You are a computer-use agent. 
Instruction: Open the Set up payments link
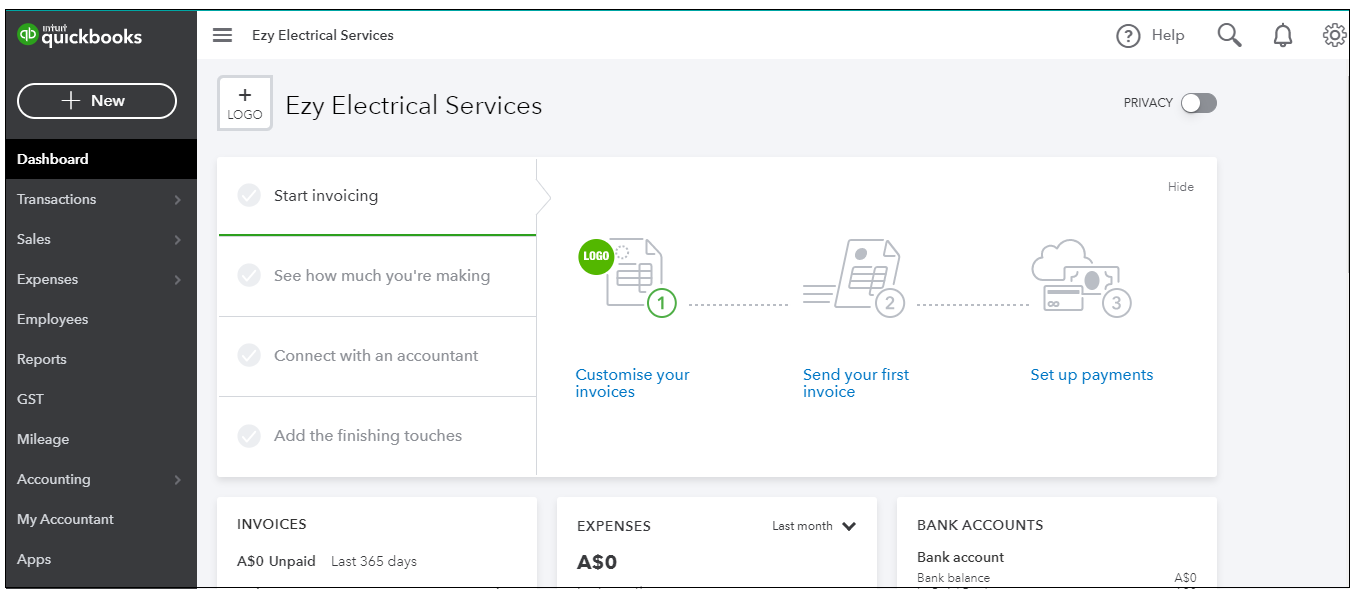[1092, 375]
